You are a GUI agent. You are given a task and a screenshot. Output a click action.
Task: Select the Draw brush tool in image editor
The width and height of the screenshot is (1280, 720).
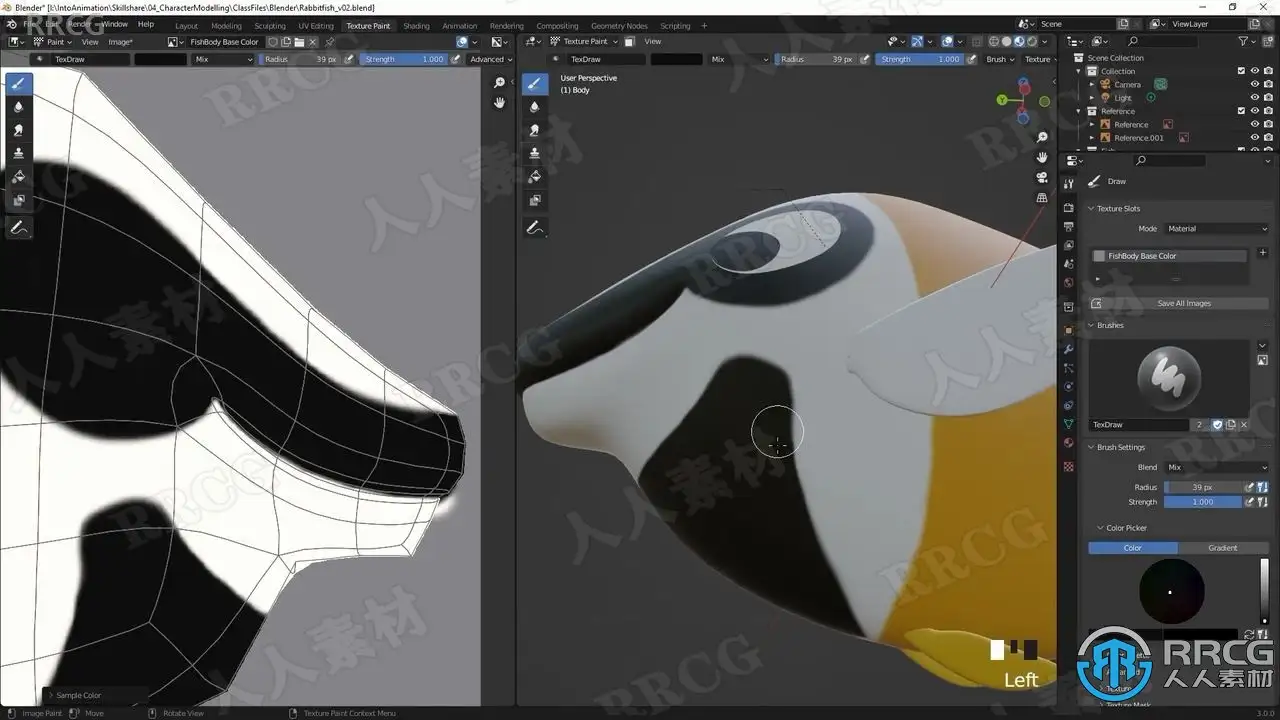[x=18, y=83]
